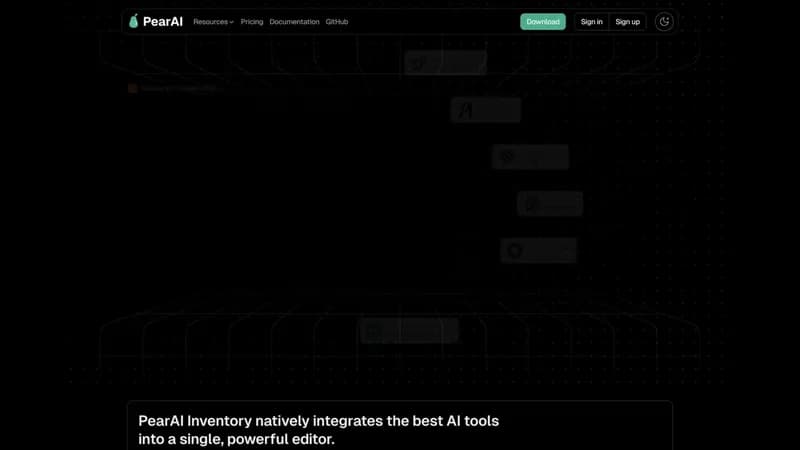Click the green Download button
The image size is (800, 450).
[543, 22]
